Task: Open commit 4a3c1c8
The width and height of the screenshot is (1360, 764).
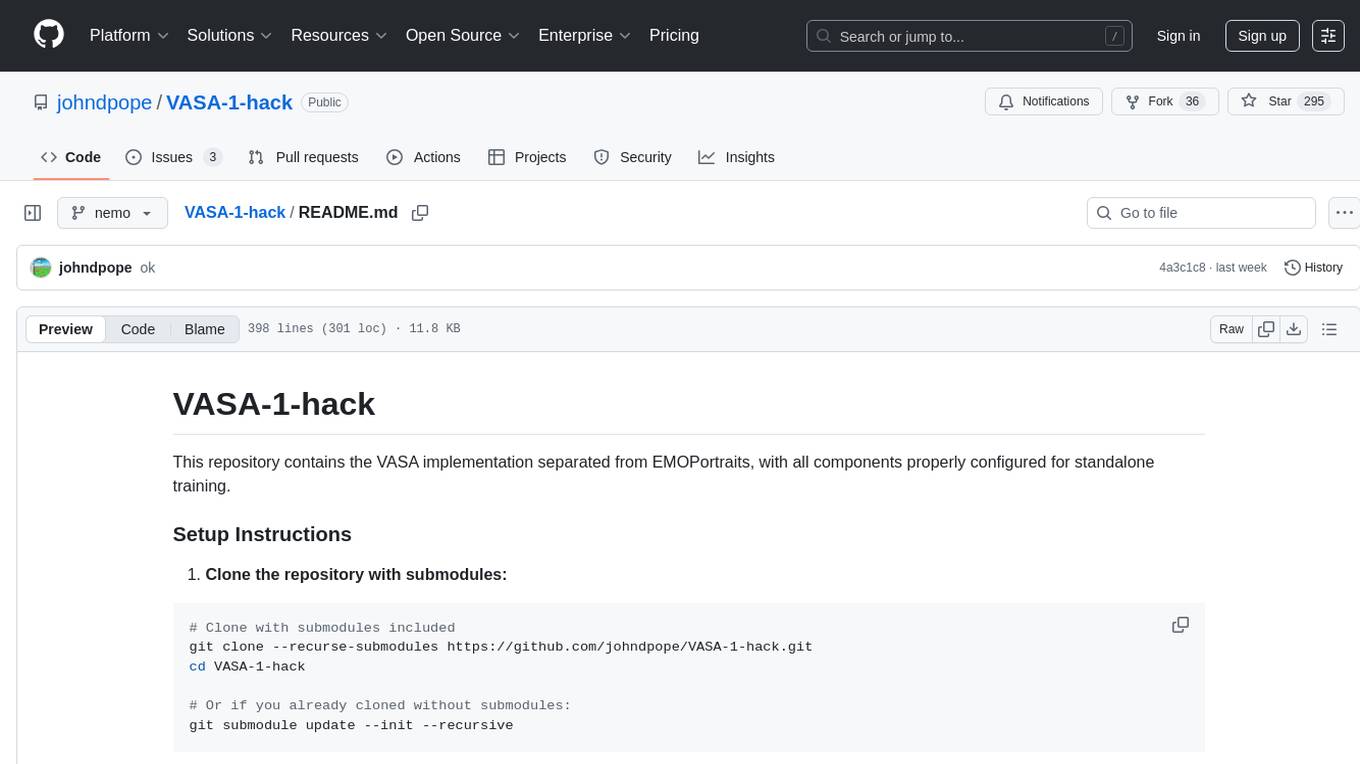Action: [1182, 268]
